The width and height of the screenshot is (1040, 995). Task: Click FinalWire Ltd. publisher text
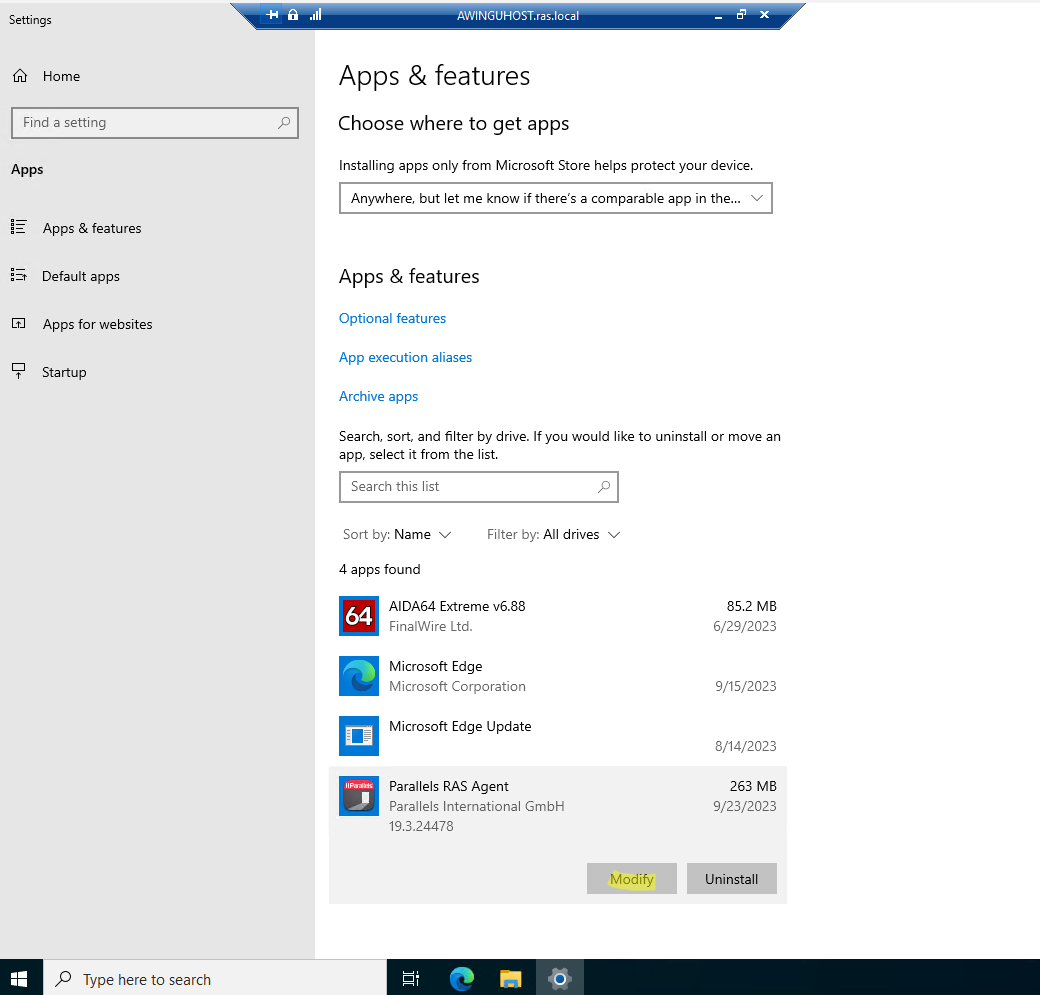430,626
